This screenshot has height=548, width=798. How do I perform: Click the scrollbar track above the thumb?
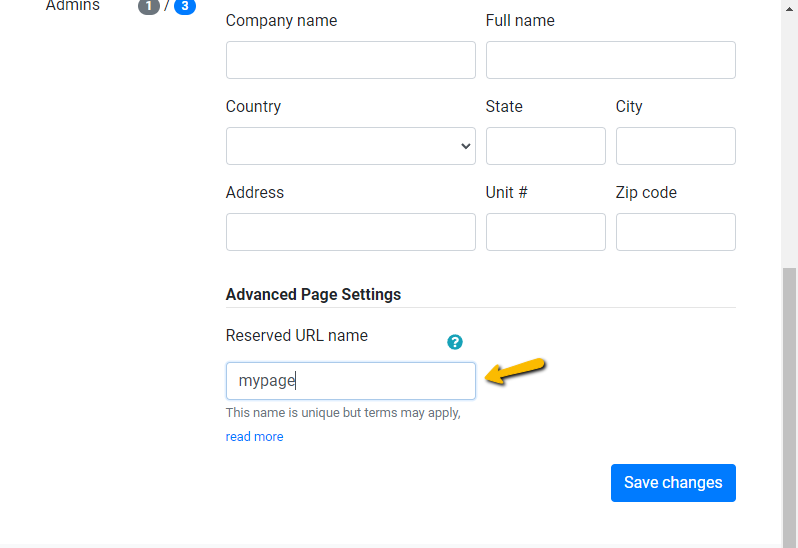790,130
